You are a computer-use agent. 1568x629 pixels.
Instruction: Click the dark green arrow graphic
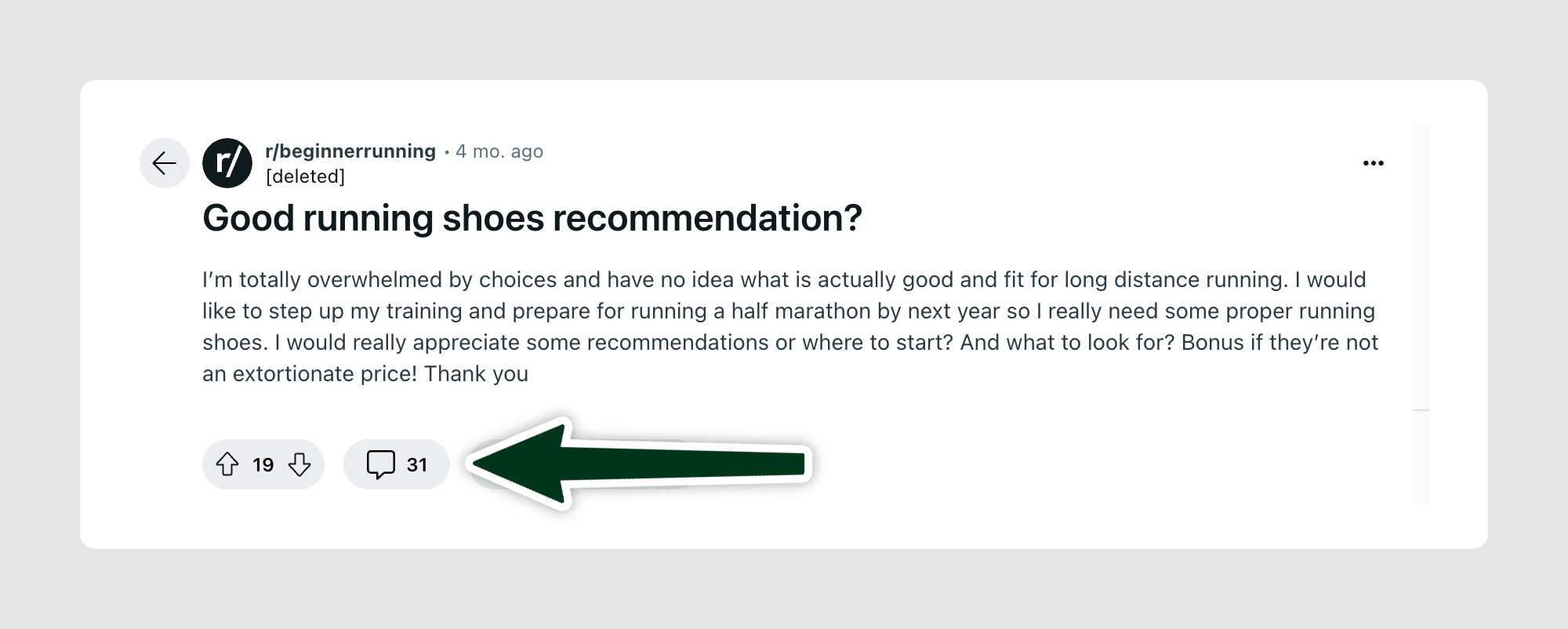point(643,464)
